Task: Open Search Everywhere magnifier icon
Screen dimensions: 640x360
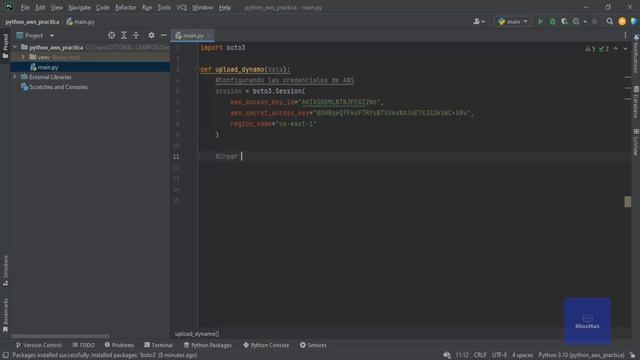Action: tap(609, 21)
